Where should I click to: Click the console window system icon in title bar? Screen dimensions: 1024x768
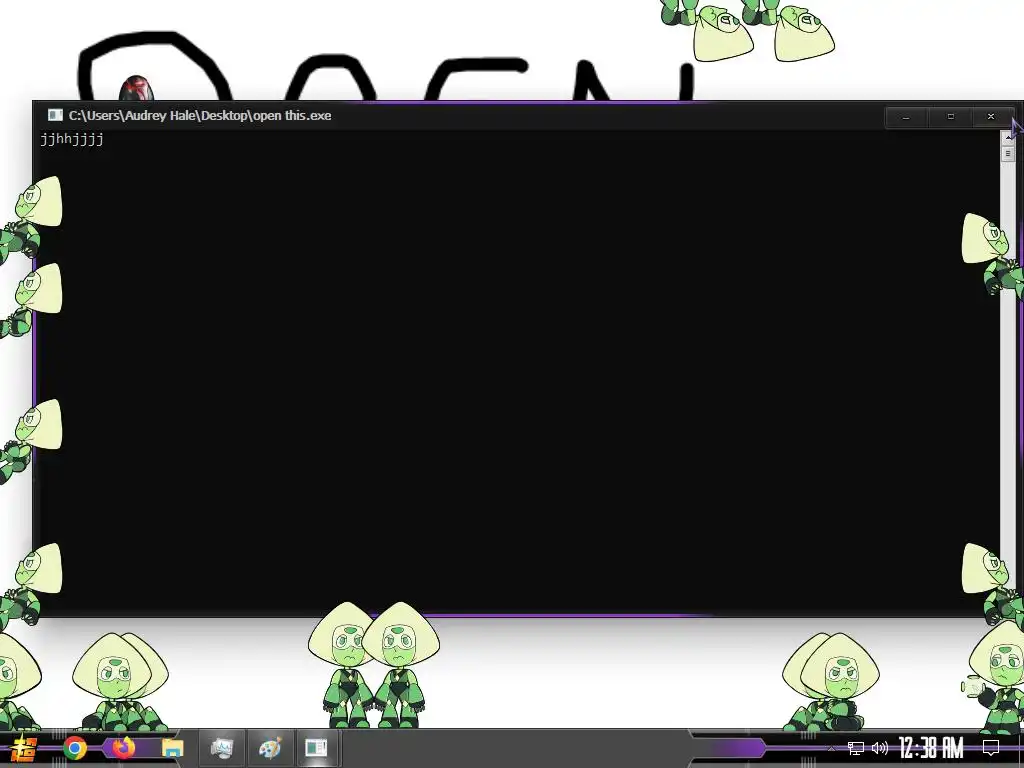coord(55,116)
